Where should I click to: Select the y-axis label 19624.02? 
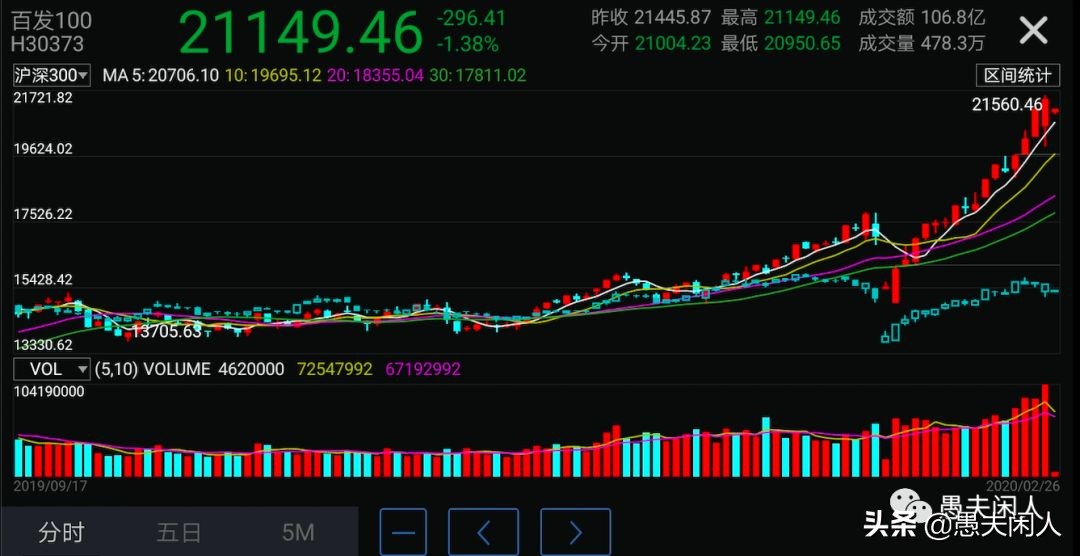[43, 149]
